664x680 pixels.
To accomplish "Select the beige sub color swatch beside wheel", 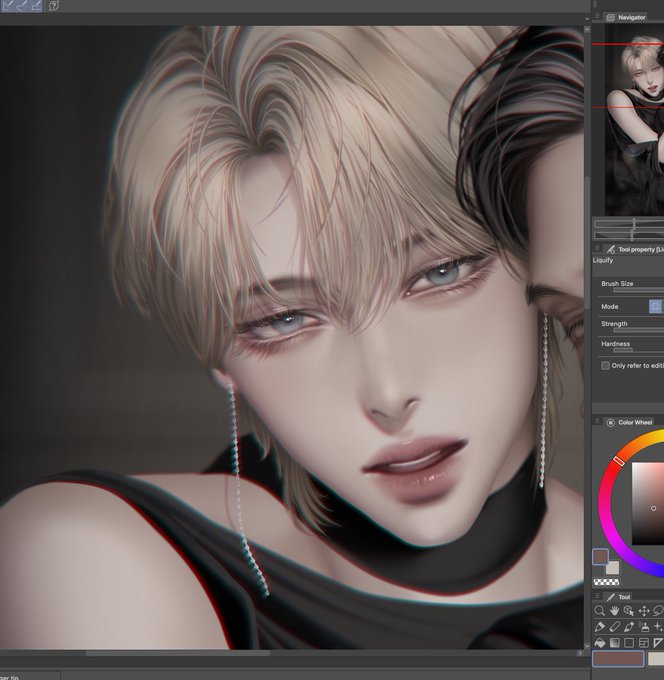I will point(612,567).
